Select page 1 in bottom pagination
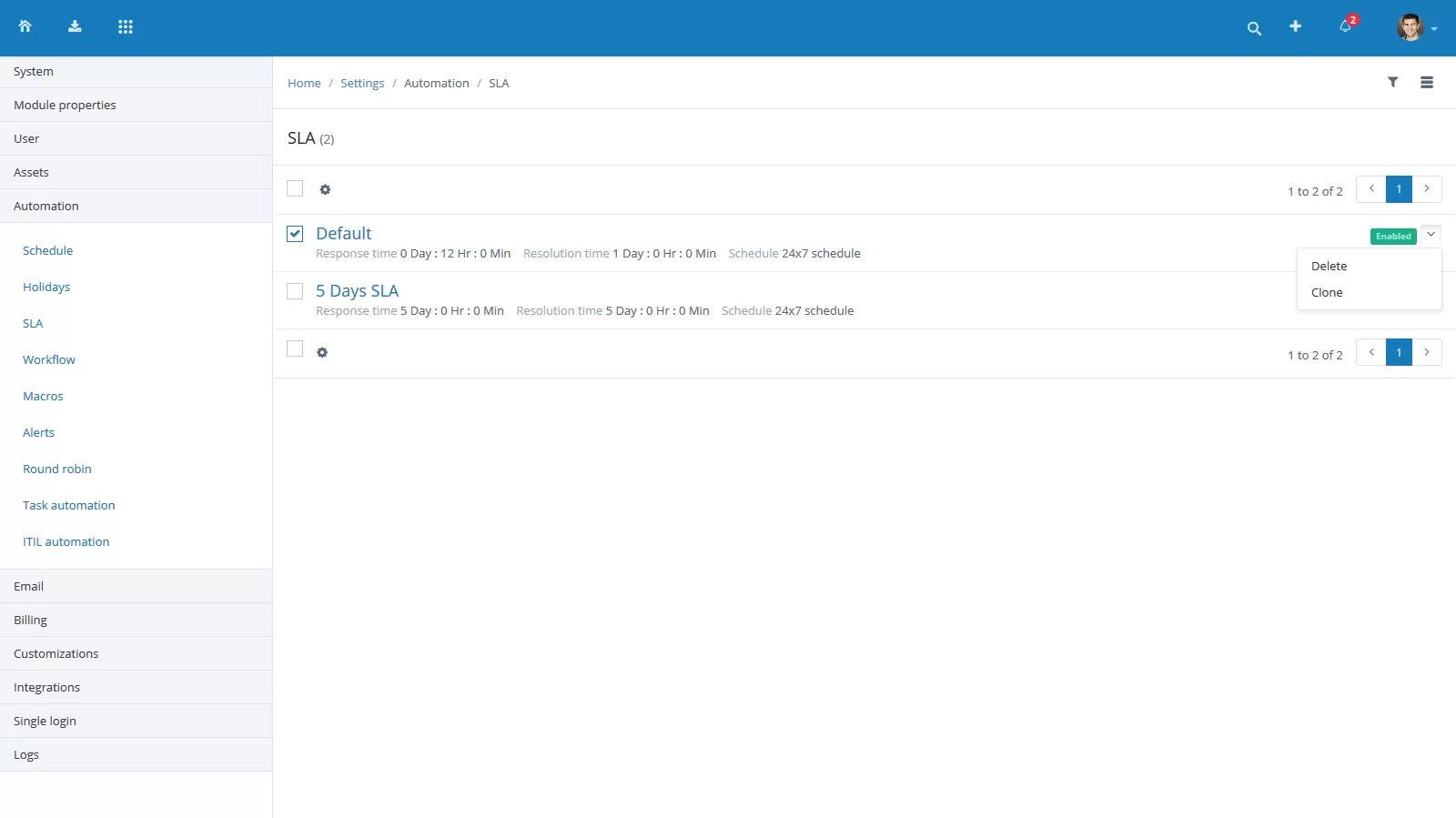The image size is (1456, 818). [x=1399, y=352]
